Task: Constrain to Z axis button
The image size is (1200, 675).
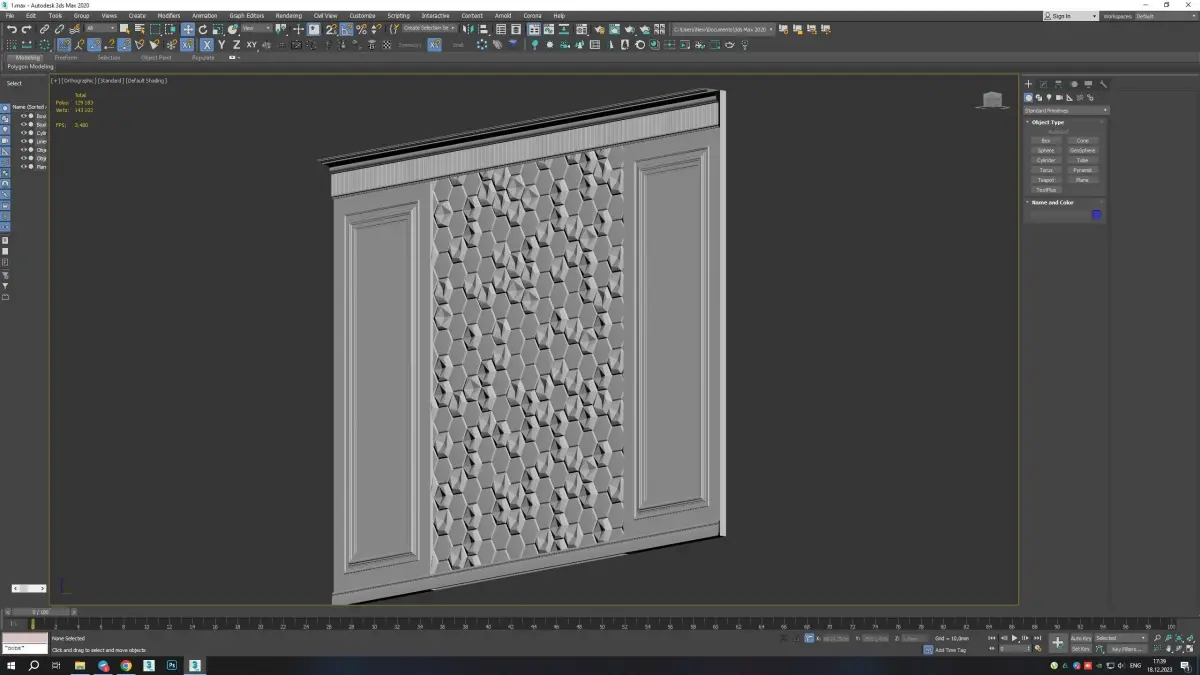Action: point(236,44)
